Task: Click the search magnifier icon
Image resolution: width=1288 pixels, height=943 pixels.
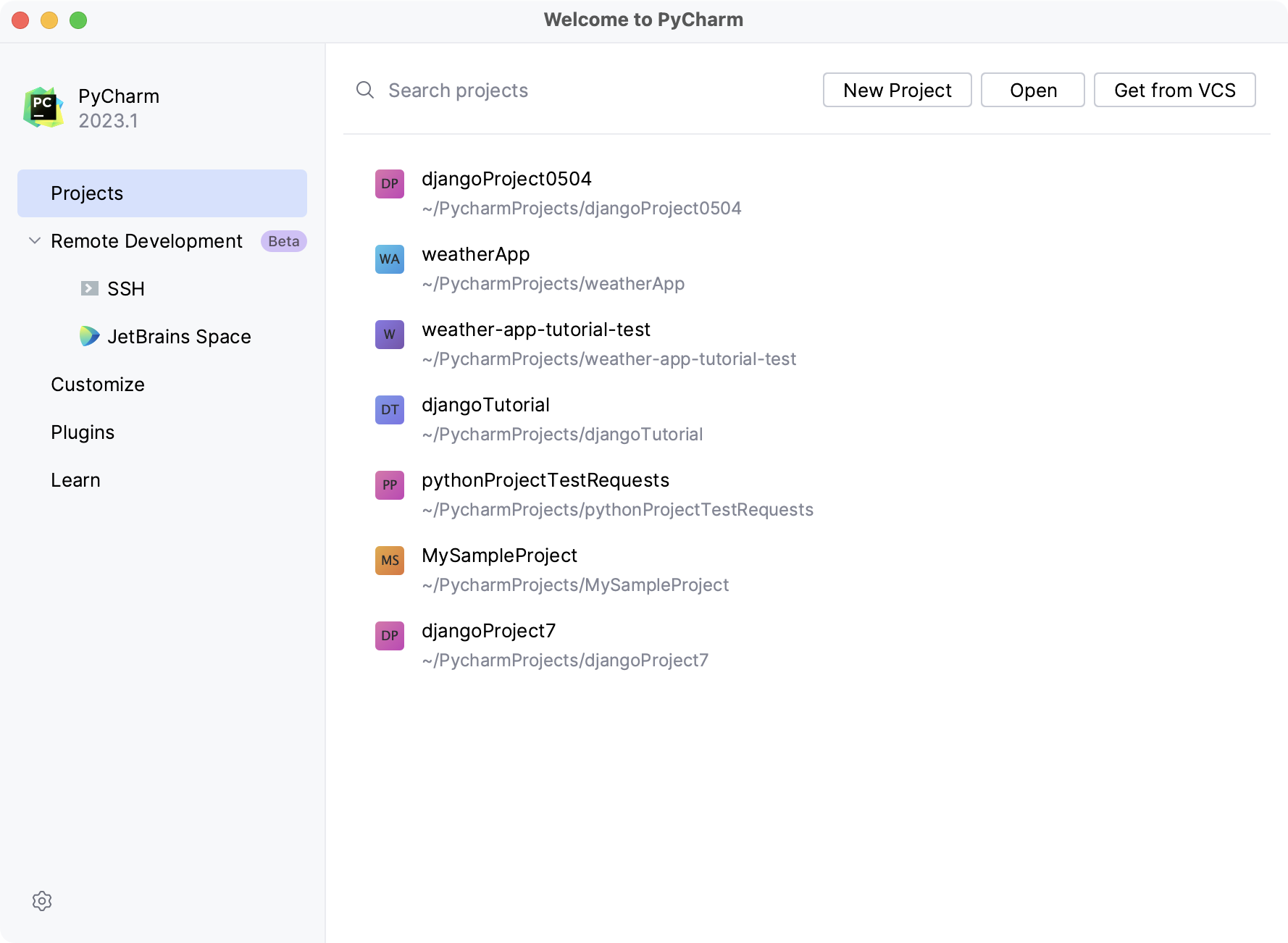Action: [x=365, y=90]
